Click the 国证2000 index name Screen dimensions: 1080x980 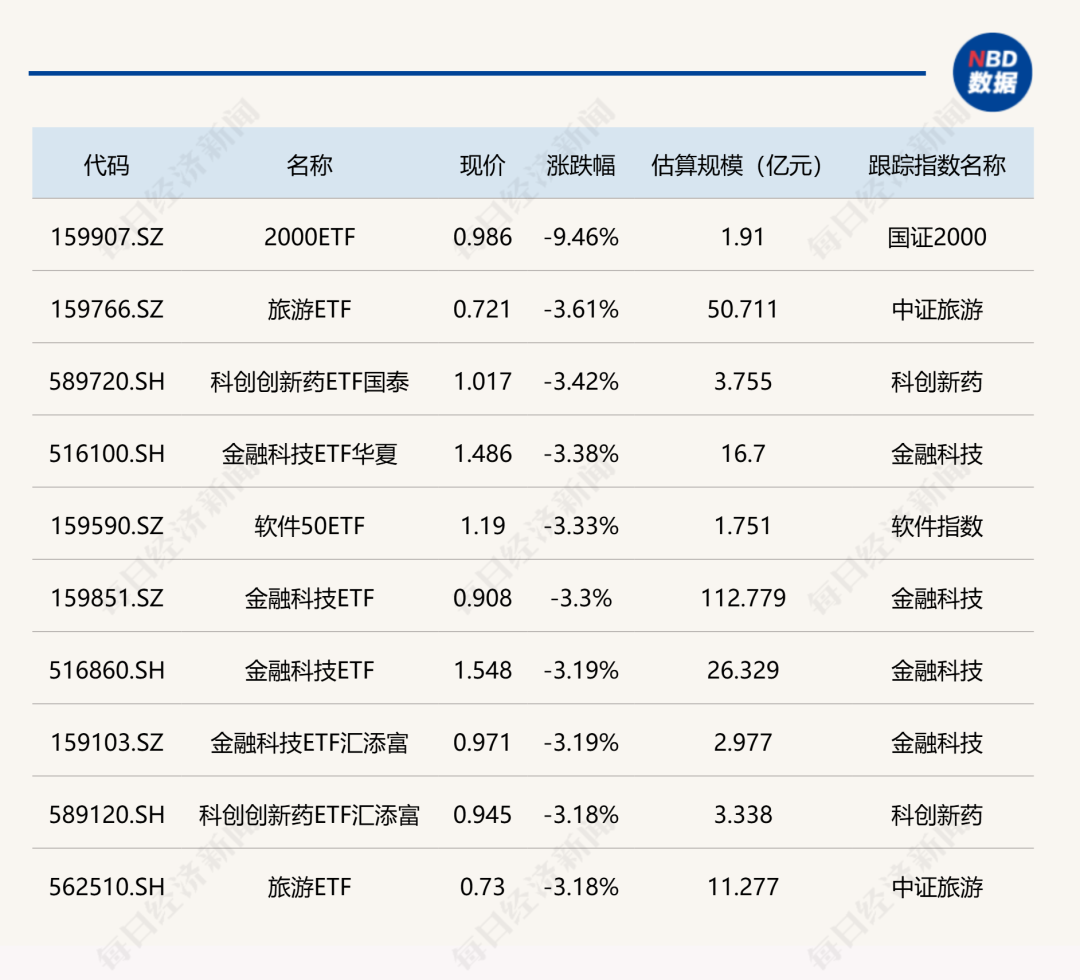click(937, 237)
